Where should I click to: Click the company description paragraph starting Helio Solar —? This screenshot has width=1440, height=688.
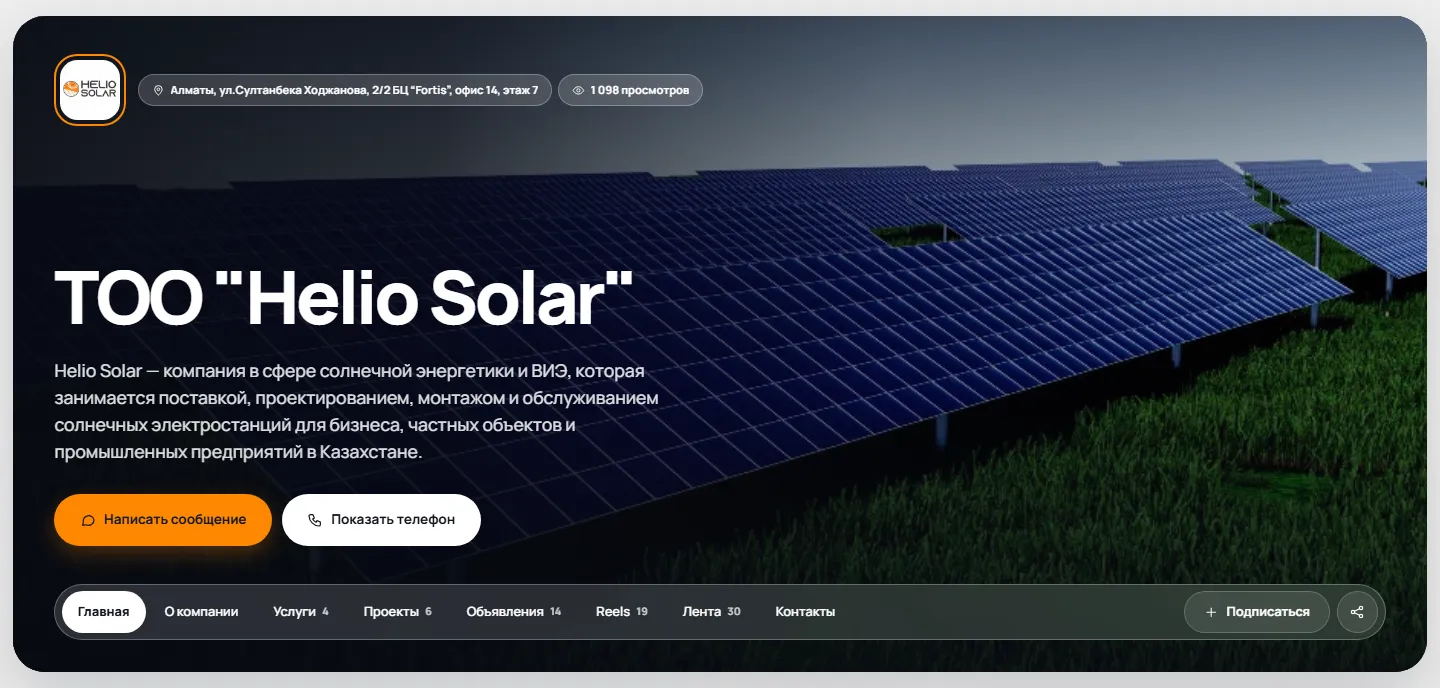point(357,412)
